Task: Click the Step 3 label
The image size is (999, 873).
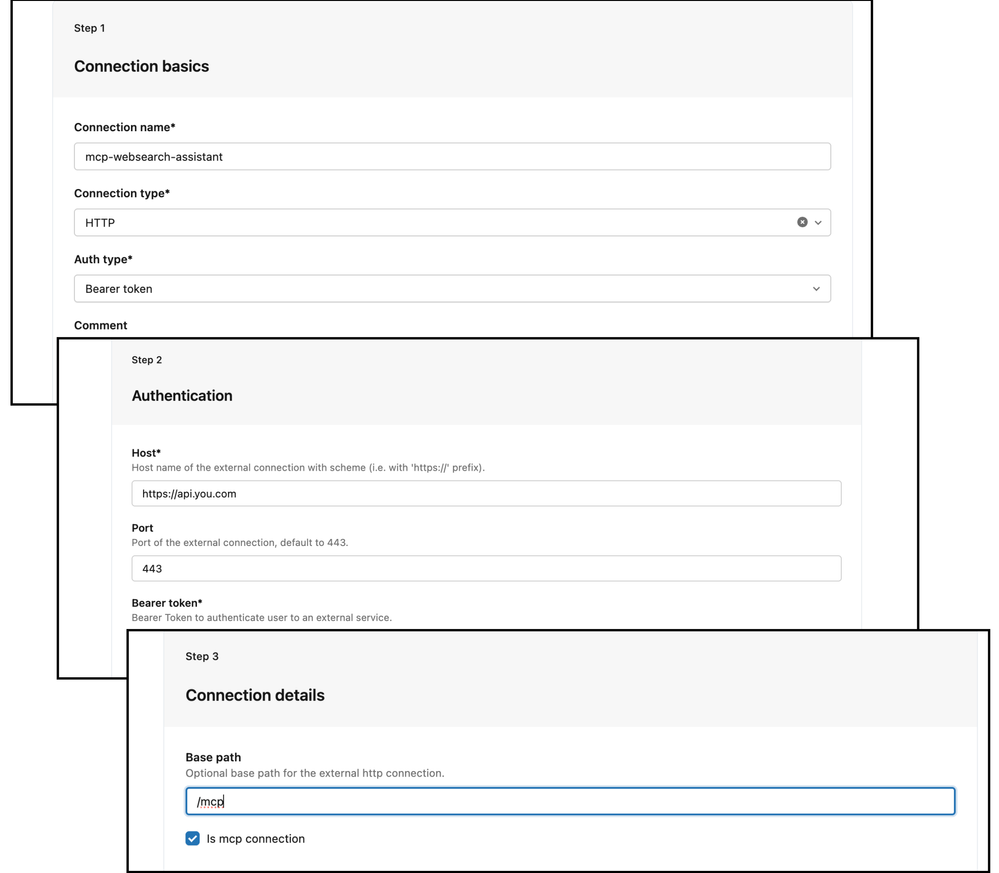Action: tap(202, 657)
